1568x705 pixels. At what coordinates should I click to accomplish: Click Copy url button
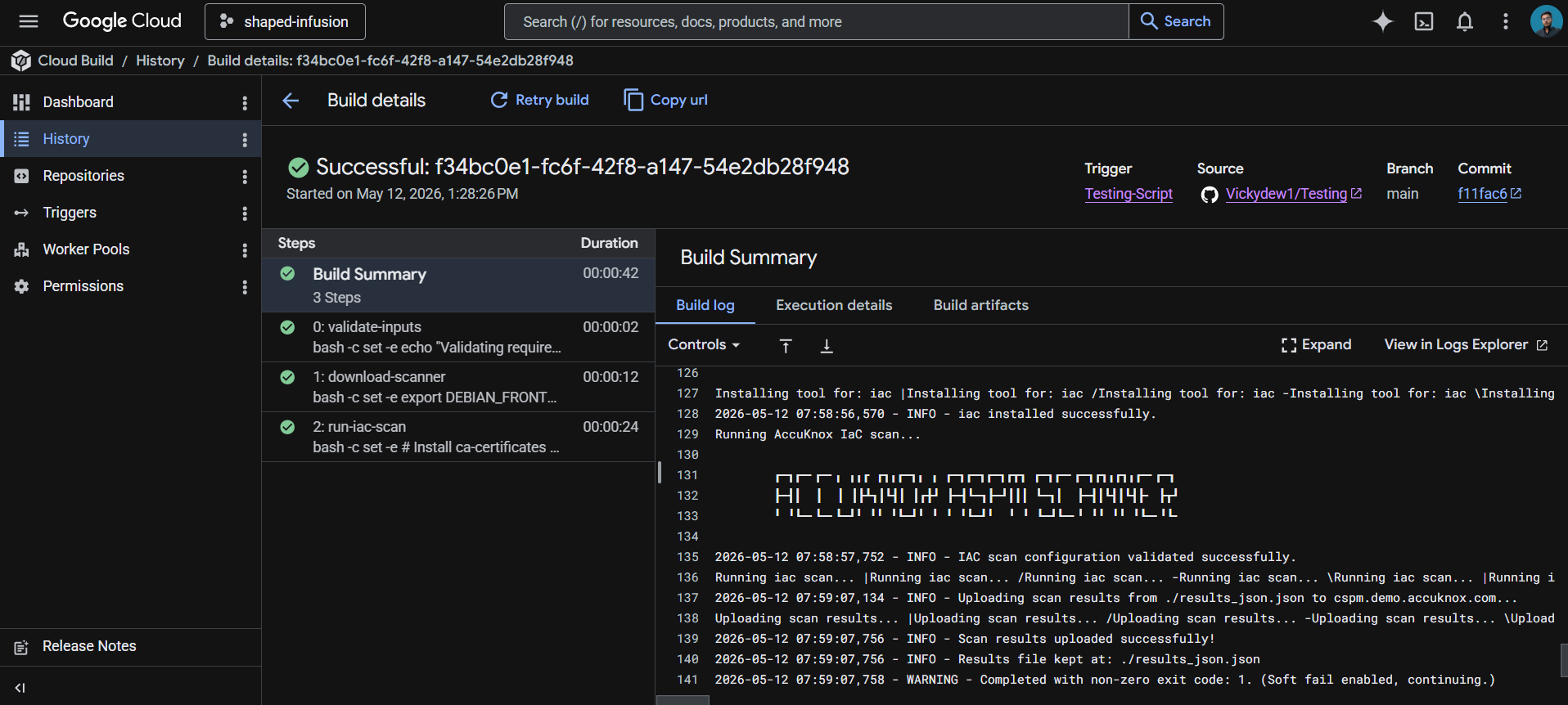(x=666, y=100)
